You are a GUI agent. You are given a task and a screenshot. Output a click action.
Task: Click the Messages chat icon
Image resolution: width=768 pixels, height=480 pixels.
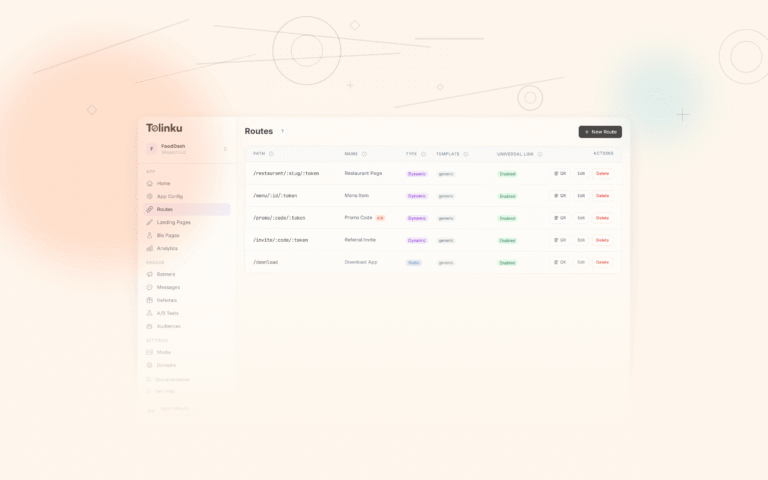tap(149, 287)
